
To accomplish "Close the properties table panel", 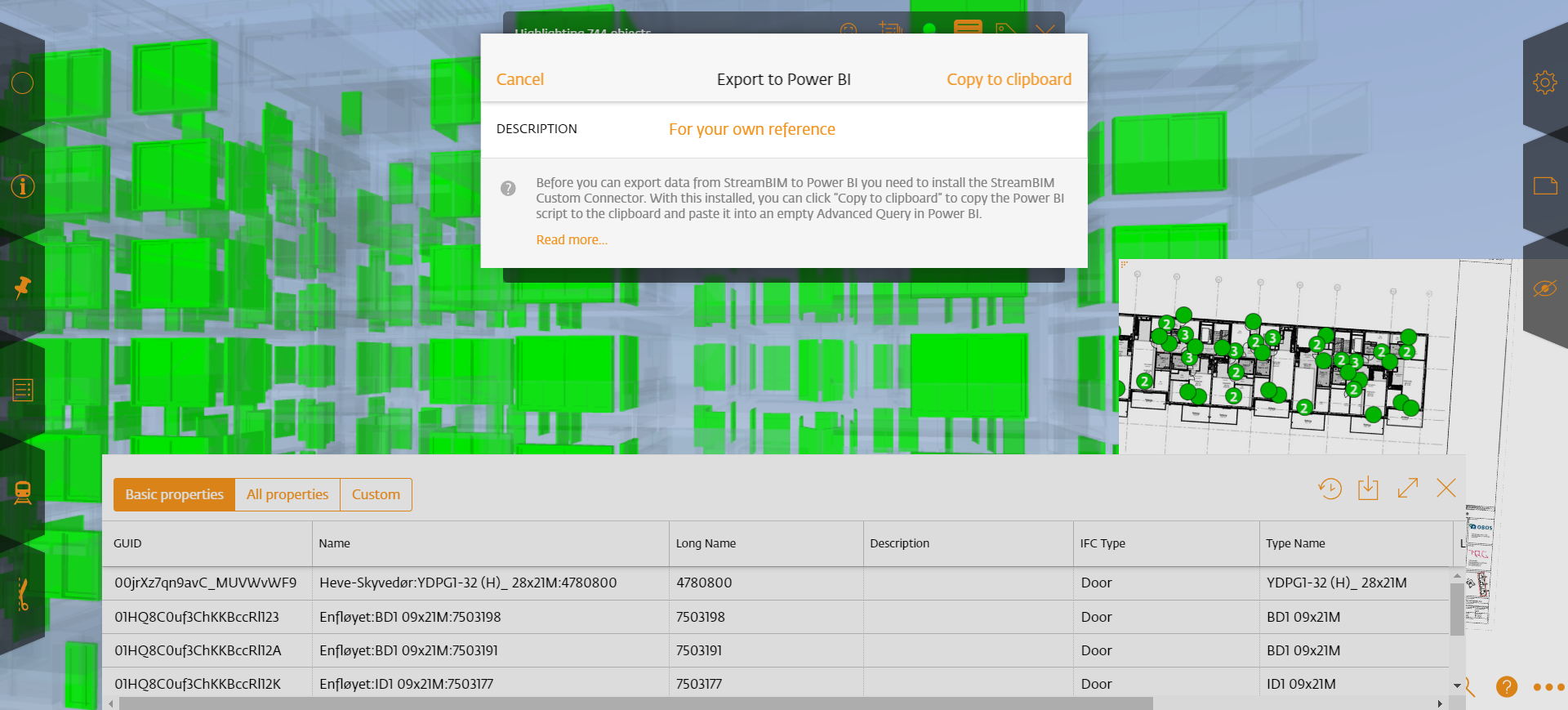I will coord(1446,489).
